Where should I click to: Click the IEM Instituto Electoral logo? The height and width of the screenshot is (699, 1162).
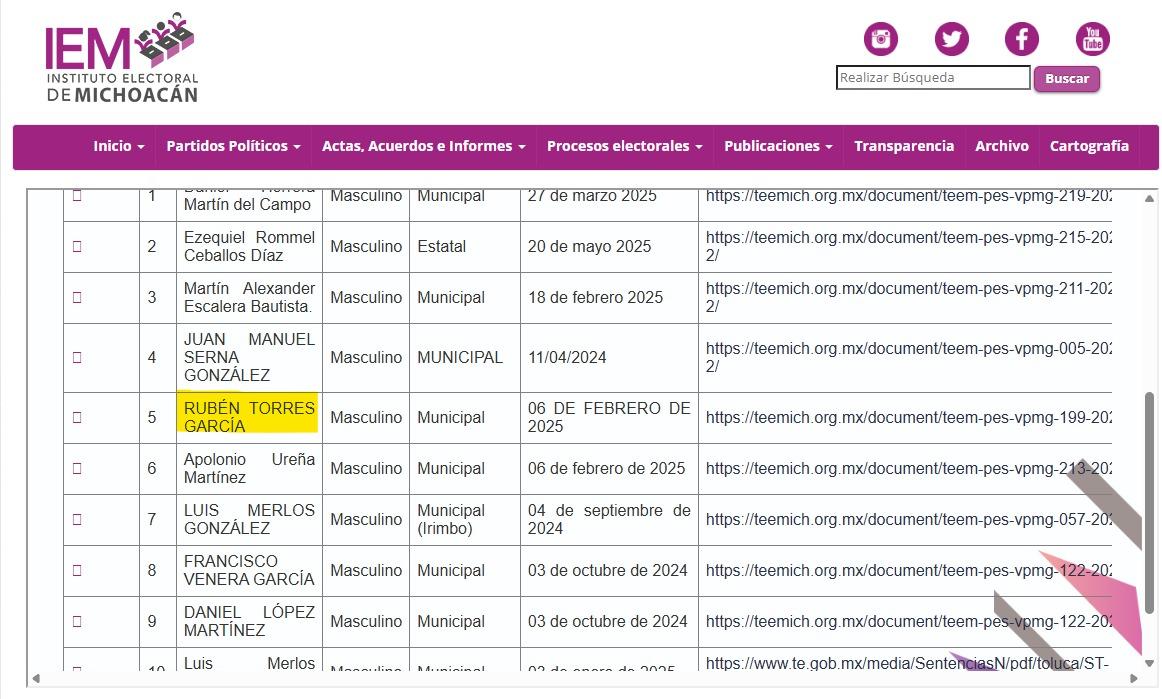coord(121,58)
